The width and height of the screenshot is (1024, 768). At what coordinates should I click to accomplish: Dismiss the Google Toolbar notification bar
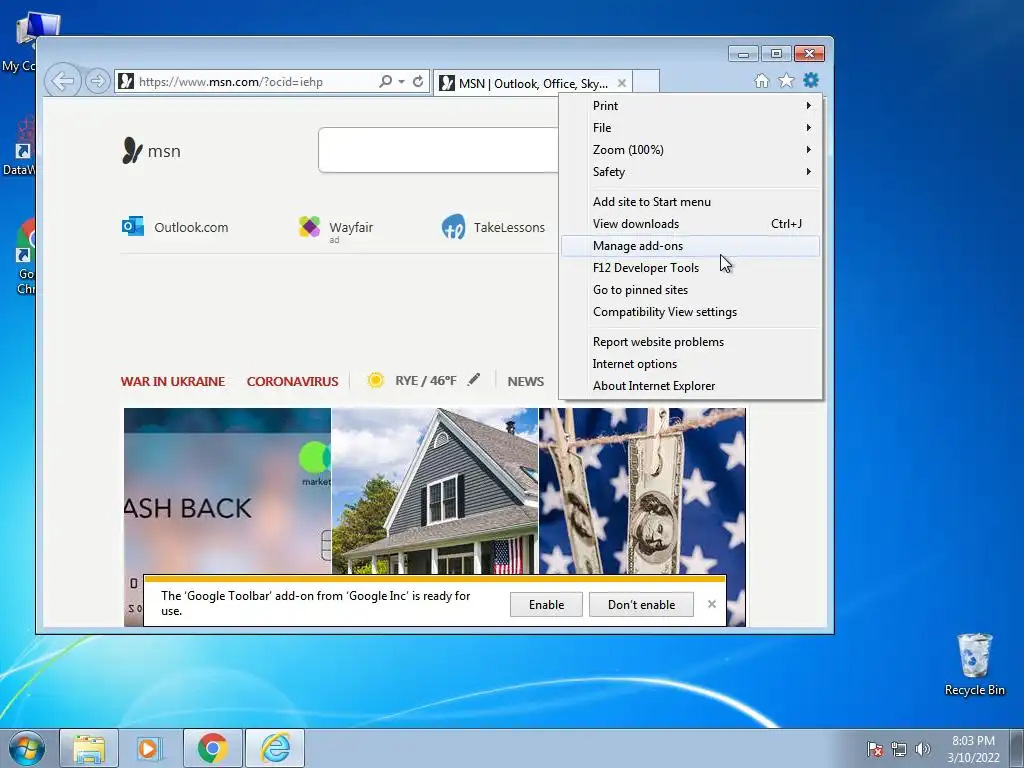coord(712,604)
